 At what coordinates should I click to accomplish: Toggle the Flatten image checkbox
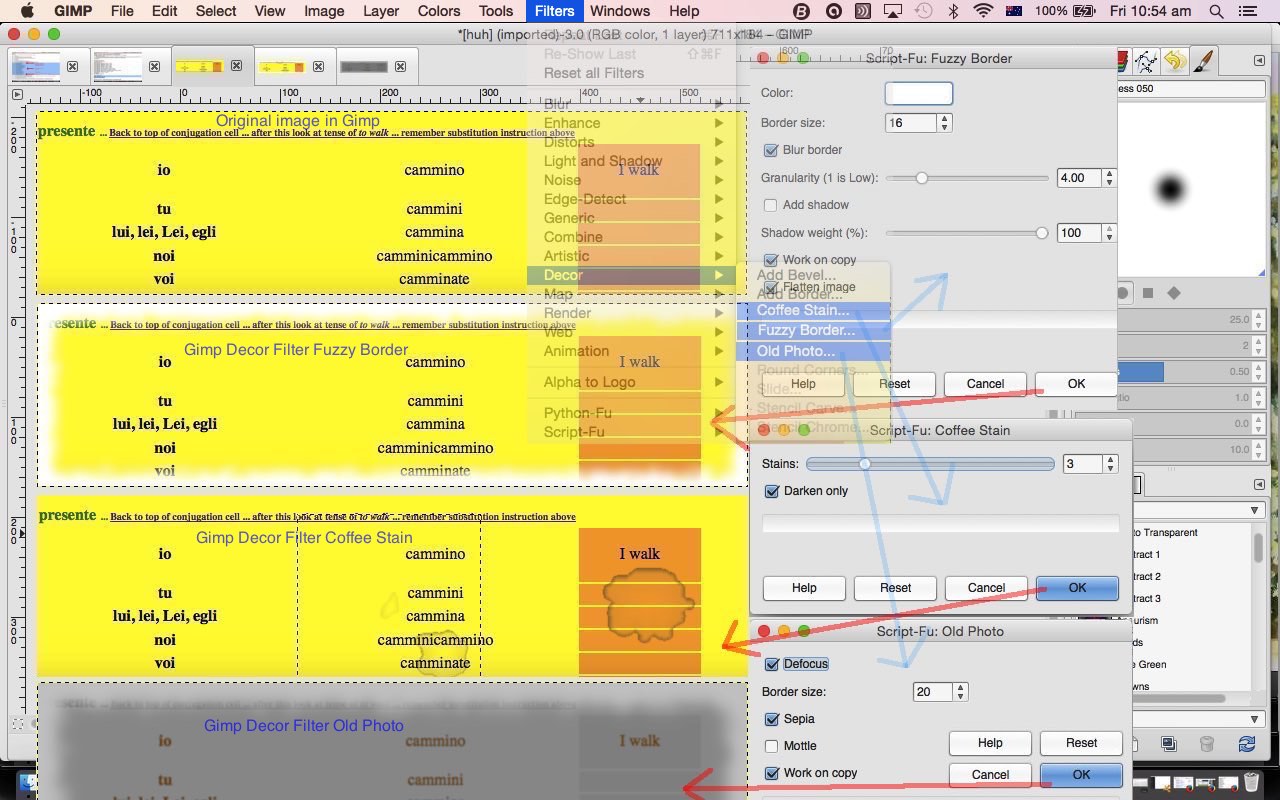coord(770,287)
